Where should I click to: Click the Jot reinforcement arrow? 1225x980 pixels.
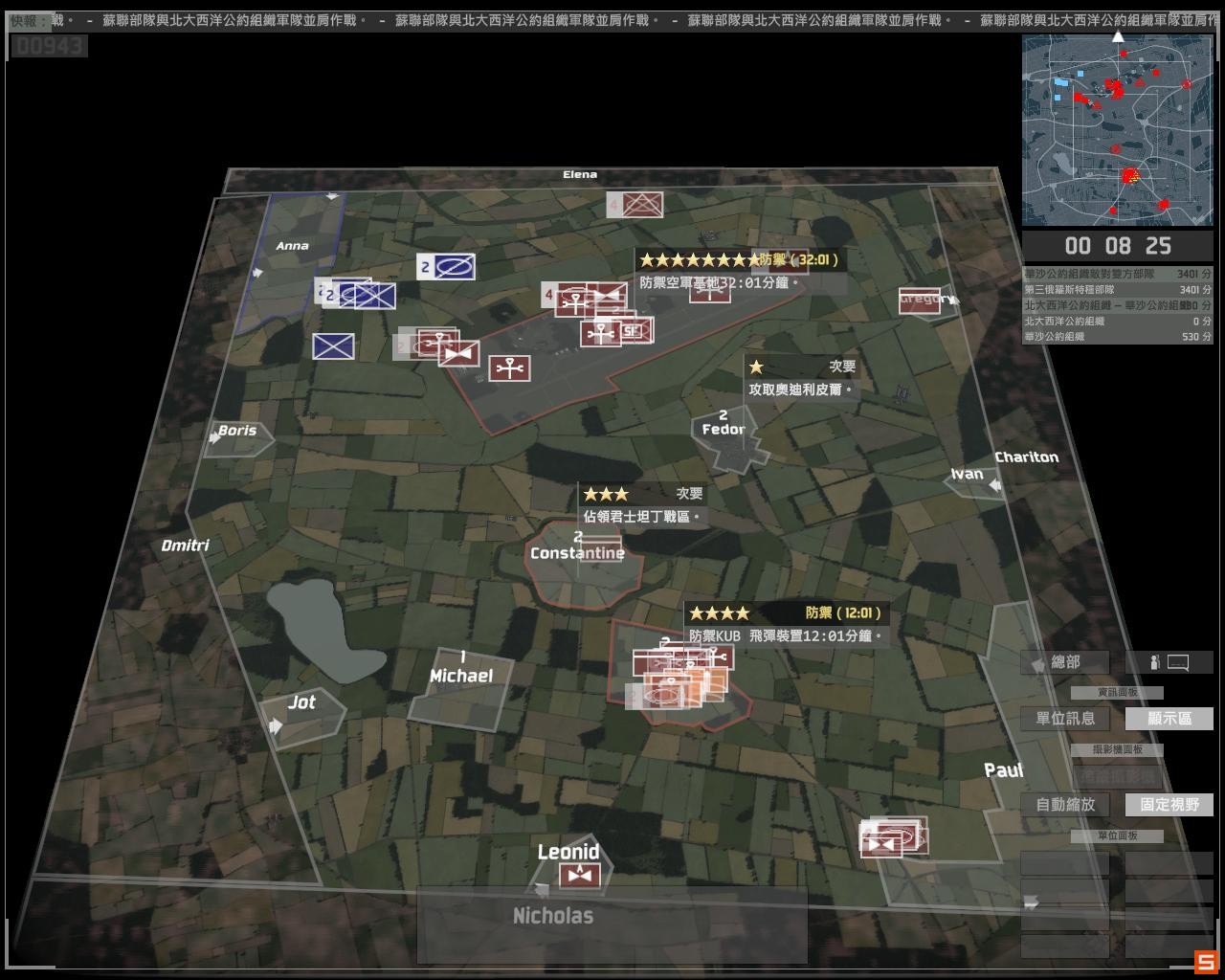click(276, 726)
